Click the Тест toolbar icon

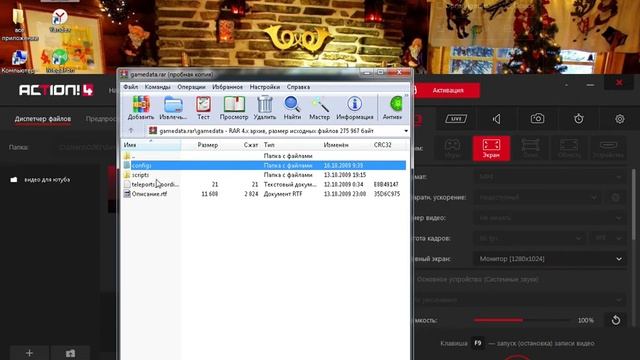203,108
